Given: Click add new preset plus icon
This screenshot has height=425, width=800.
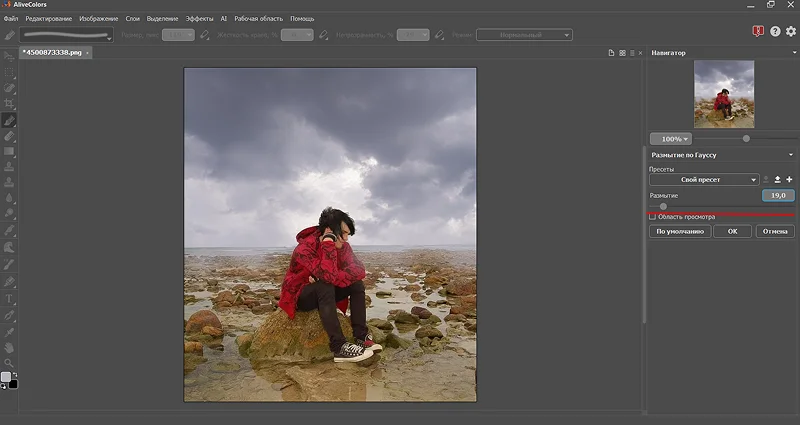Looking at the screenshot, I should 789,180.
